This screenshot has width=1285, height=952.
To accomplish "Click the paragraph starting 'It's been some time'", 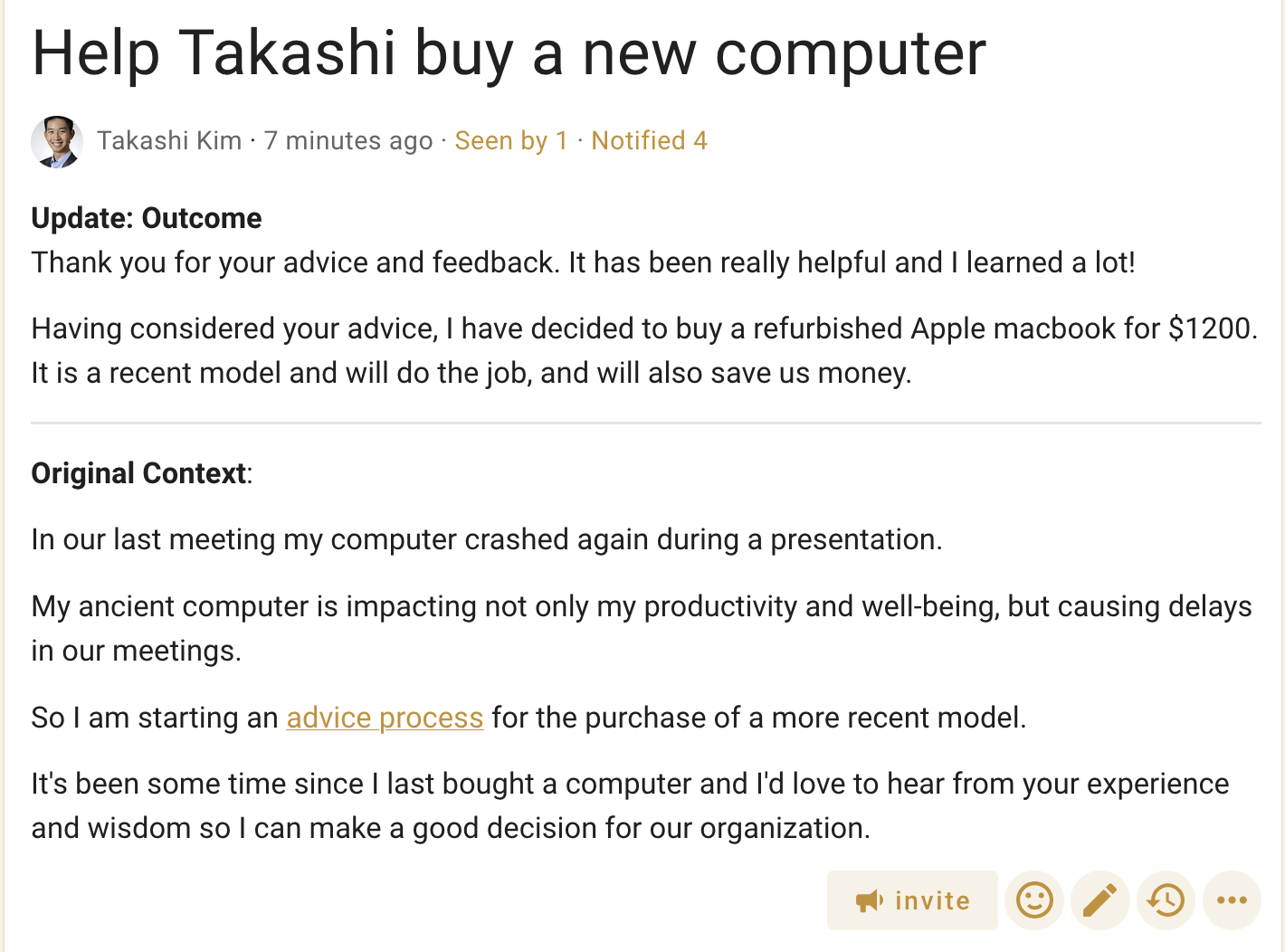I will click(630, 805).
